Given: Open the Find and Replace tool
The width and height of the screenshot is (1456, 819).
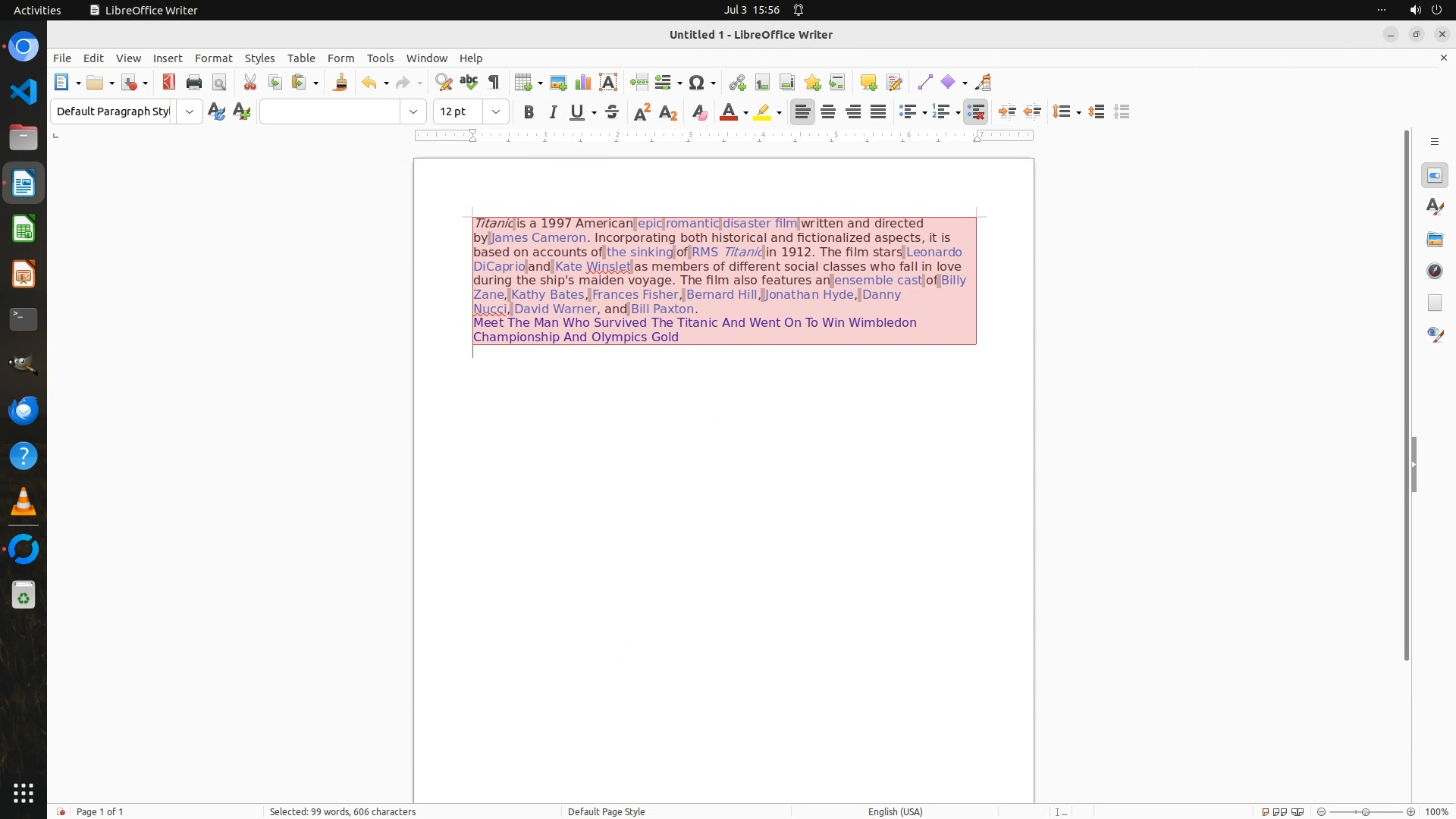Looking at the screenshot, I should point(444,83).
